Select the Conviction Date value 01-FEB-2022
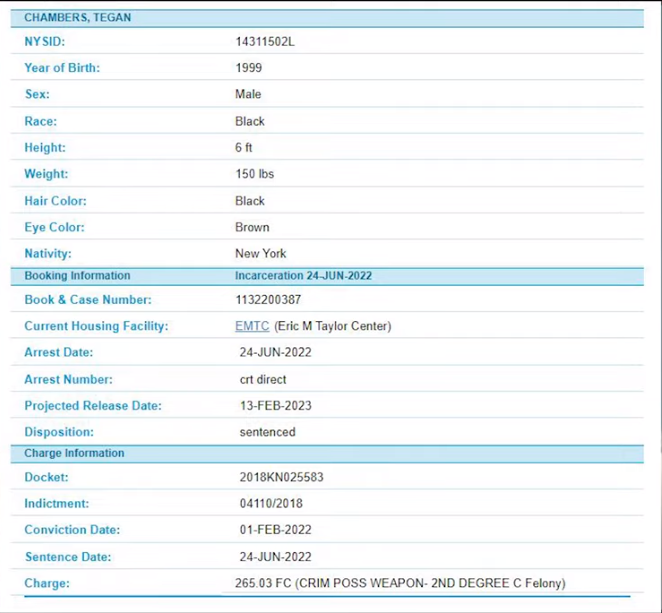This screenshot has width=662, height=613. 276,530
